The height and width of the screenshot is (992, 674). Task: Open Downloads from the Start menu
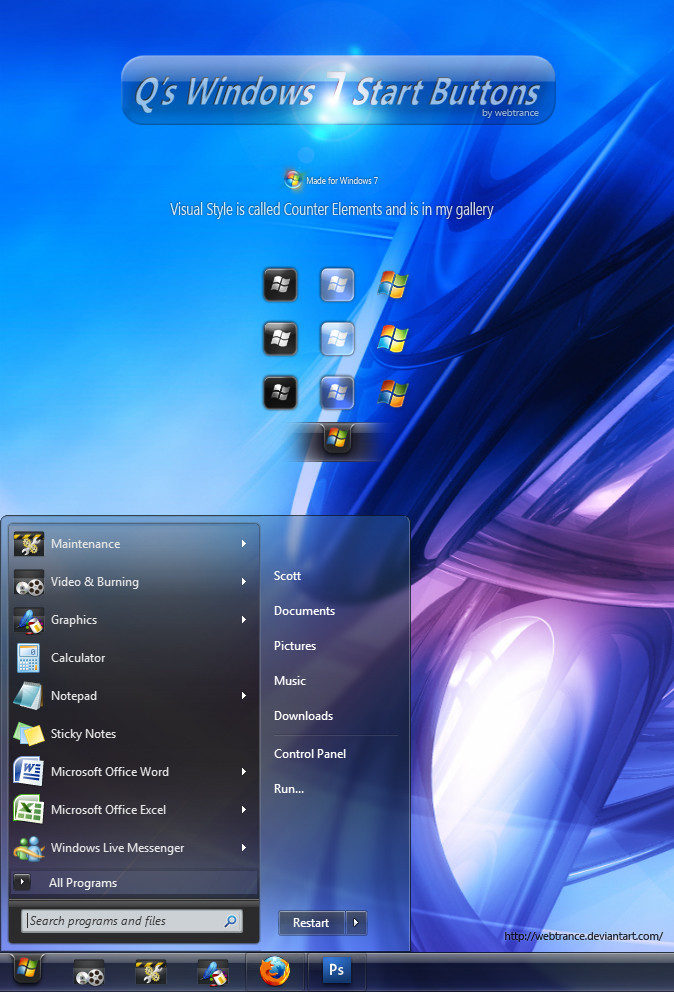[x=303, y=716]
